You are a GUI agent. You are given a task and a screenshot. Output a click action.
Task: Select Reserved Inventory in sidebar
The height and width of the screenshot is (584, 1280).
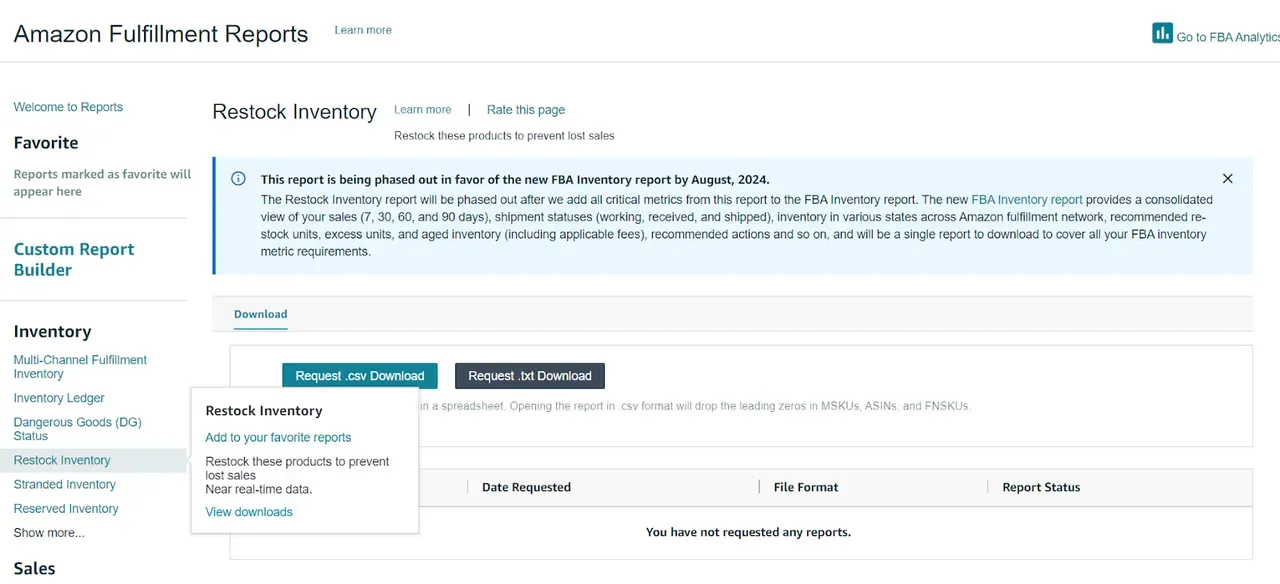[x=66, y=509]
